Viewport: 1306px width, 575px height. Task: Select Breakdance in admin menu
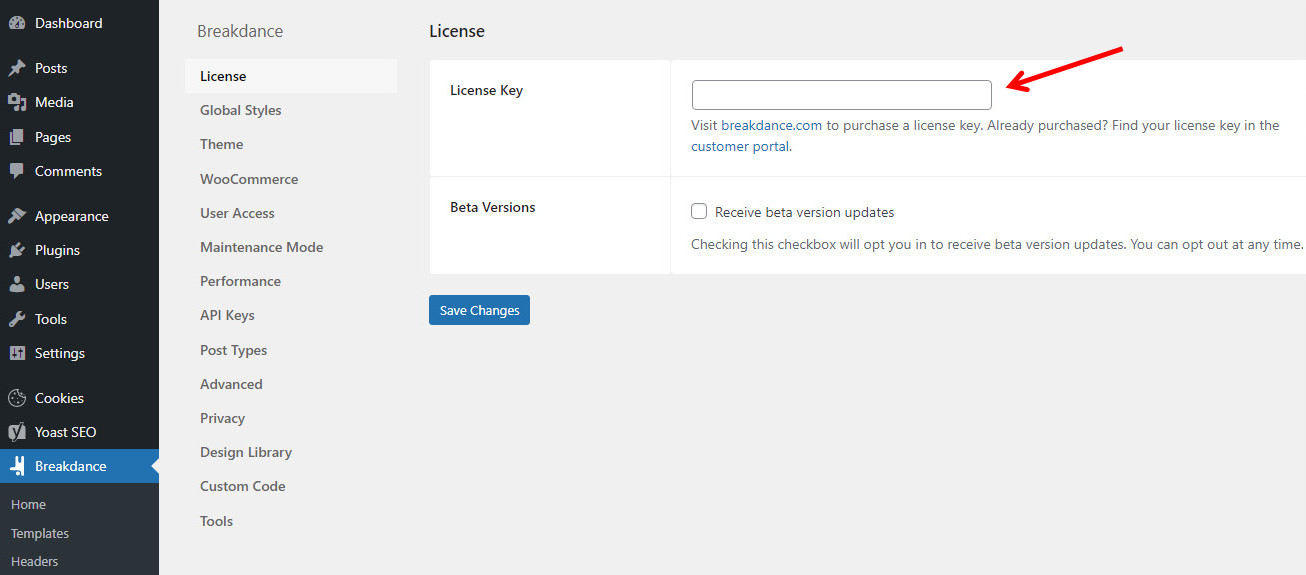pos(79,466)
